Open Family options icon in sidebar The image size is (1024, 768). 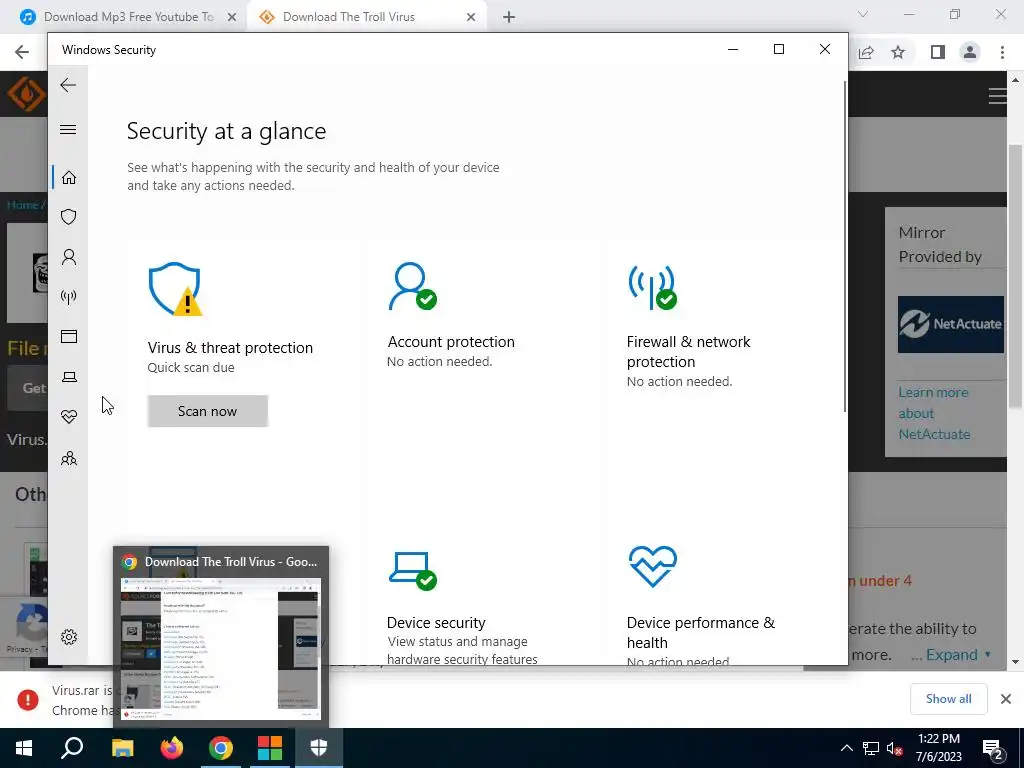[69, 458]
